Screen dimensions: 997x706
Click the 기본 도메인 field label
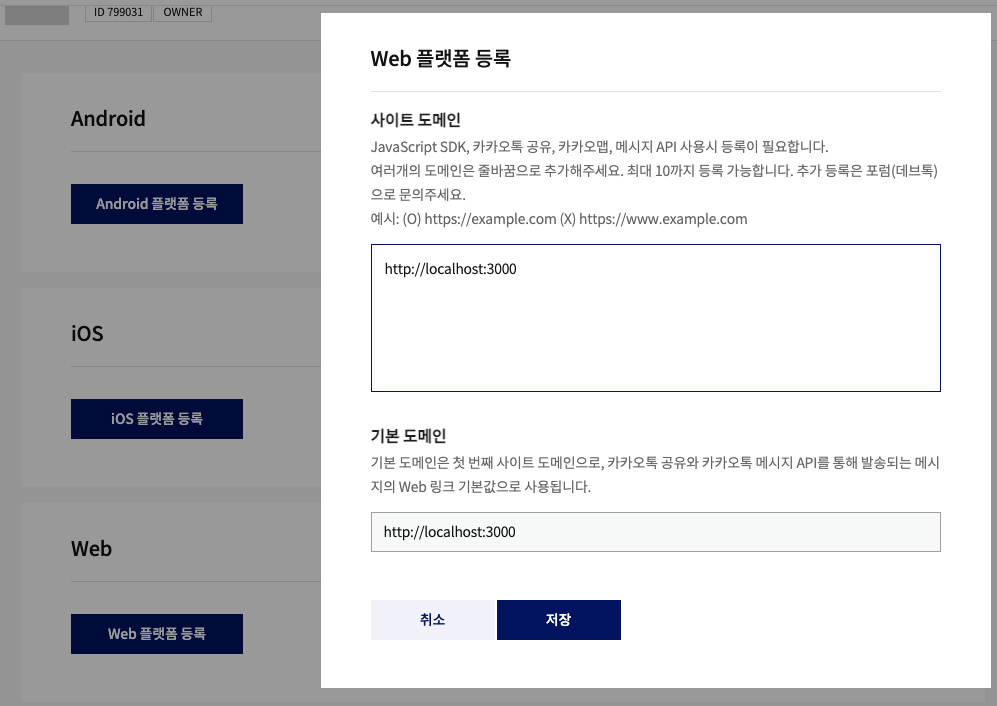[408, 436]
